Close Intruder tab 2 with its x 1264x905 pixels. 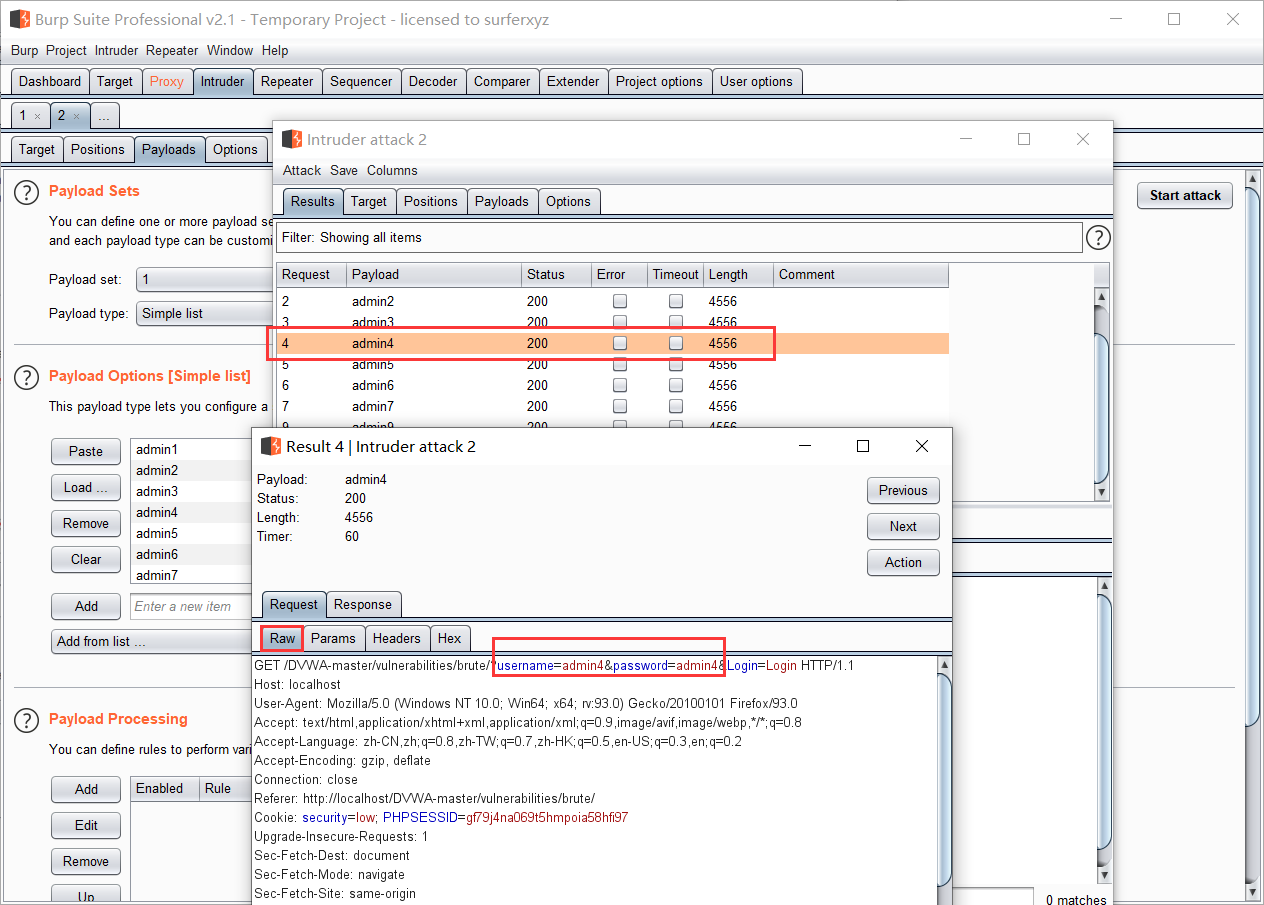[x=76, y=116]
